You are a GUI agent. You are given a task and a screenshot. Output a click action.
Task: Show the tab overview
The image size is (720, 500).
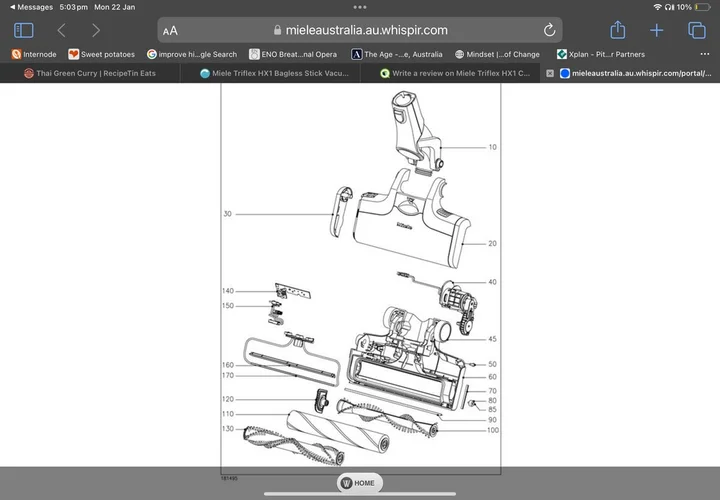[x=697, y=30]
